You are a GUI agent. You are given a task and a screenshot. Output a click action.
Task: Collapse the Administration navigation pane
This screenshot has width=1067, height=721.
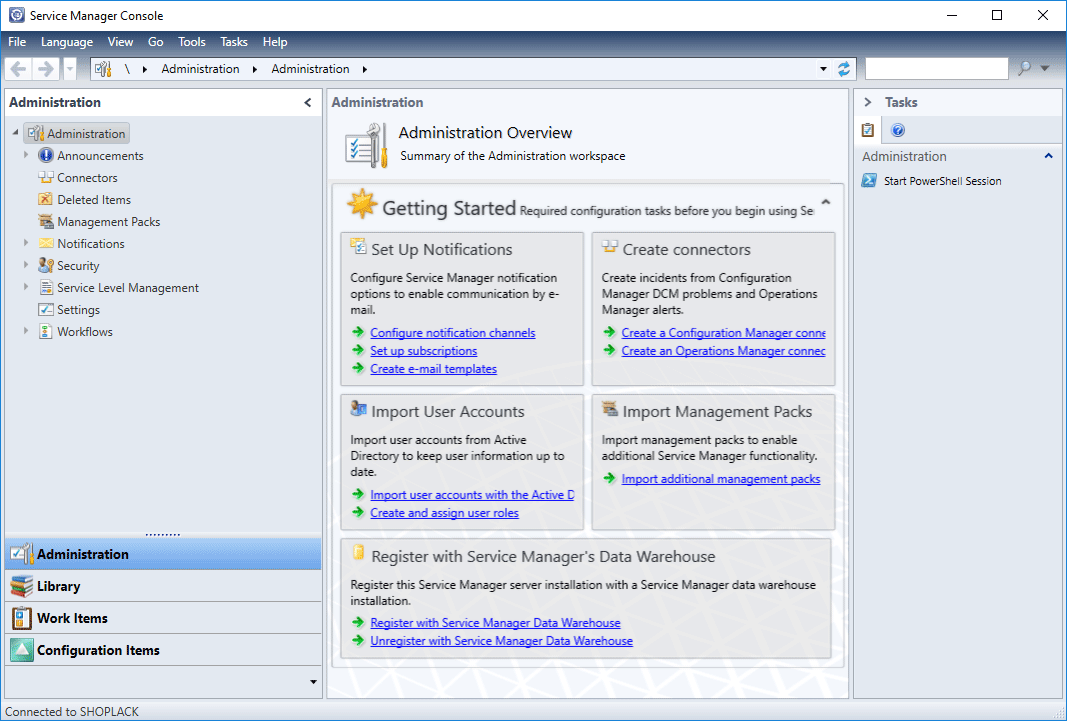[x=308, y=103]
